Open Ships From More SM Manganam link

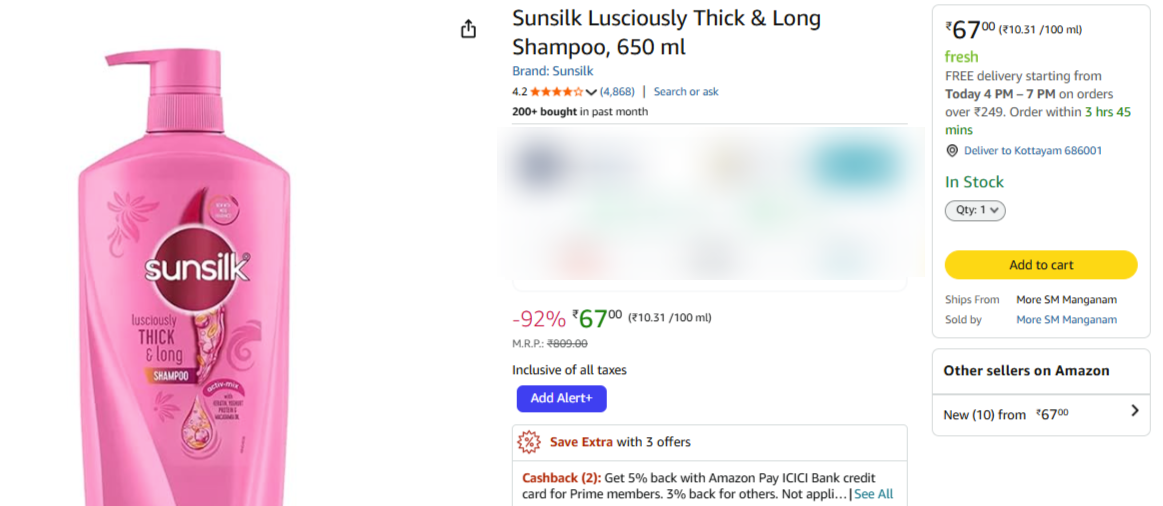click(1066, 300)
